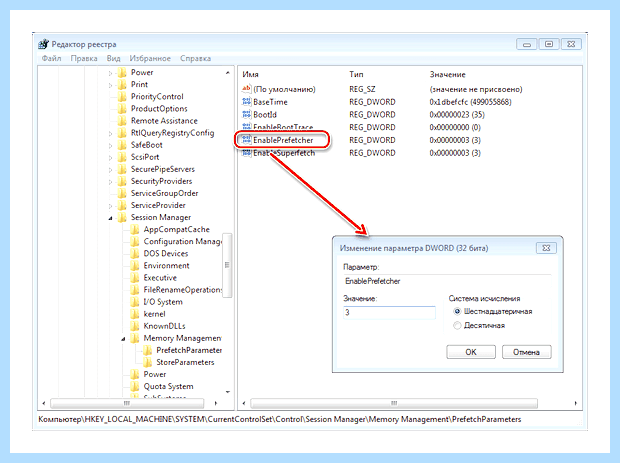This screenshot has height=463, width=620.
Task: Select the Десятичная radio button
Action: [457, 325]
